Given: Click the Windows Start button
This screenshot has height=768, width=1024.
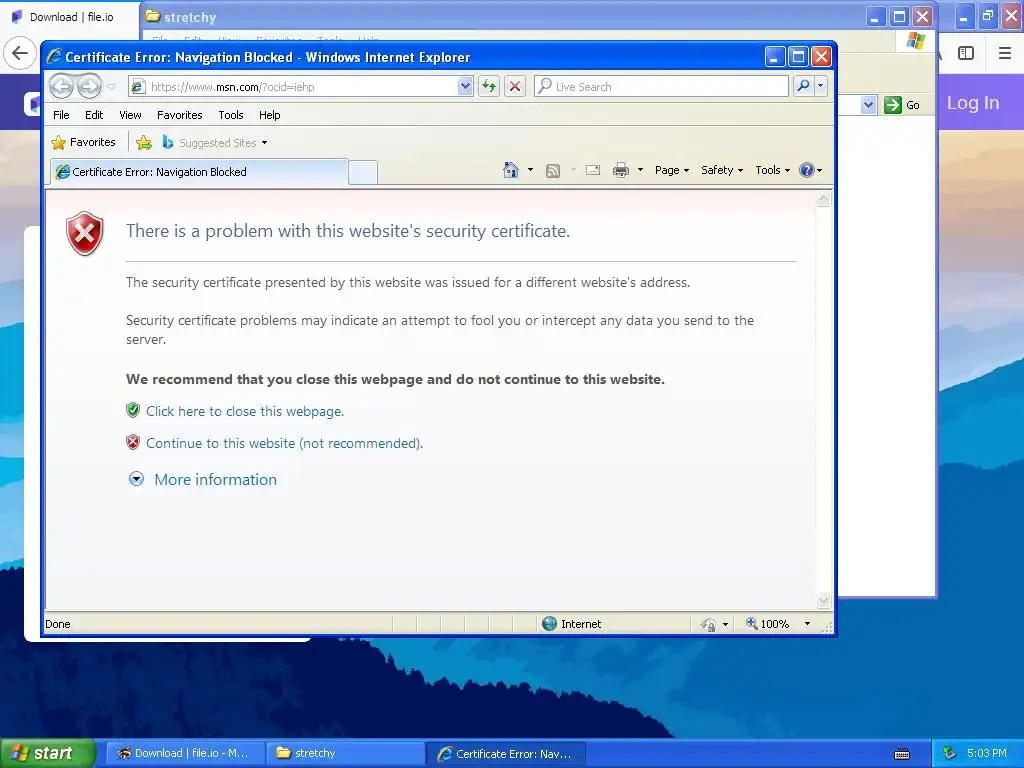Looking at the screenshot, I should 47,754.
